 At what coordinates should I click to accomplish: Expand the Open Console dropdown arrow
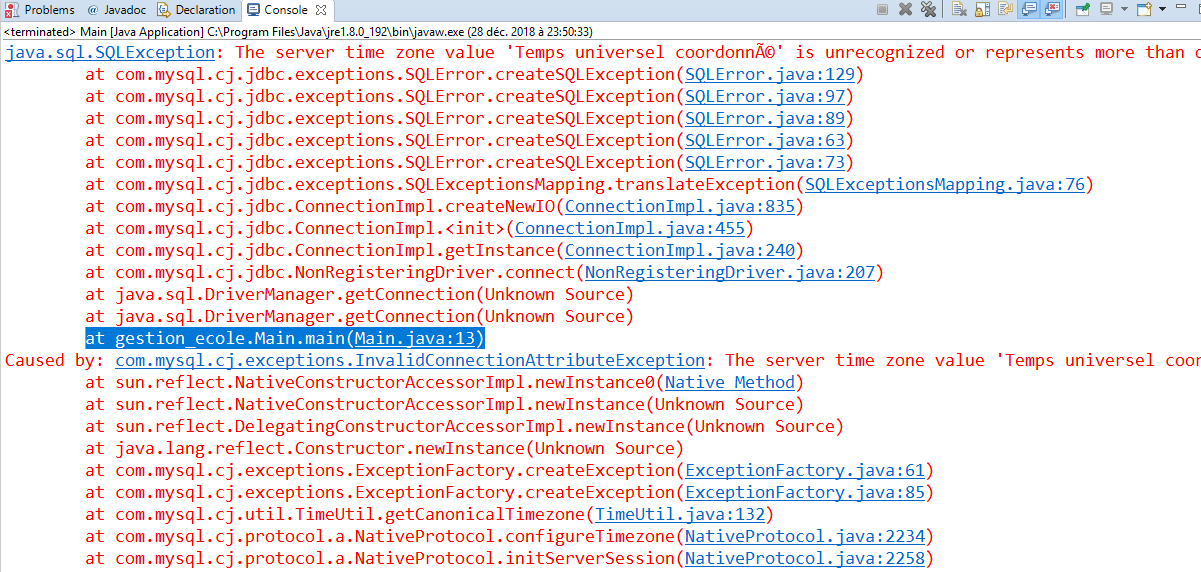coord(1162,9)
